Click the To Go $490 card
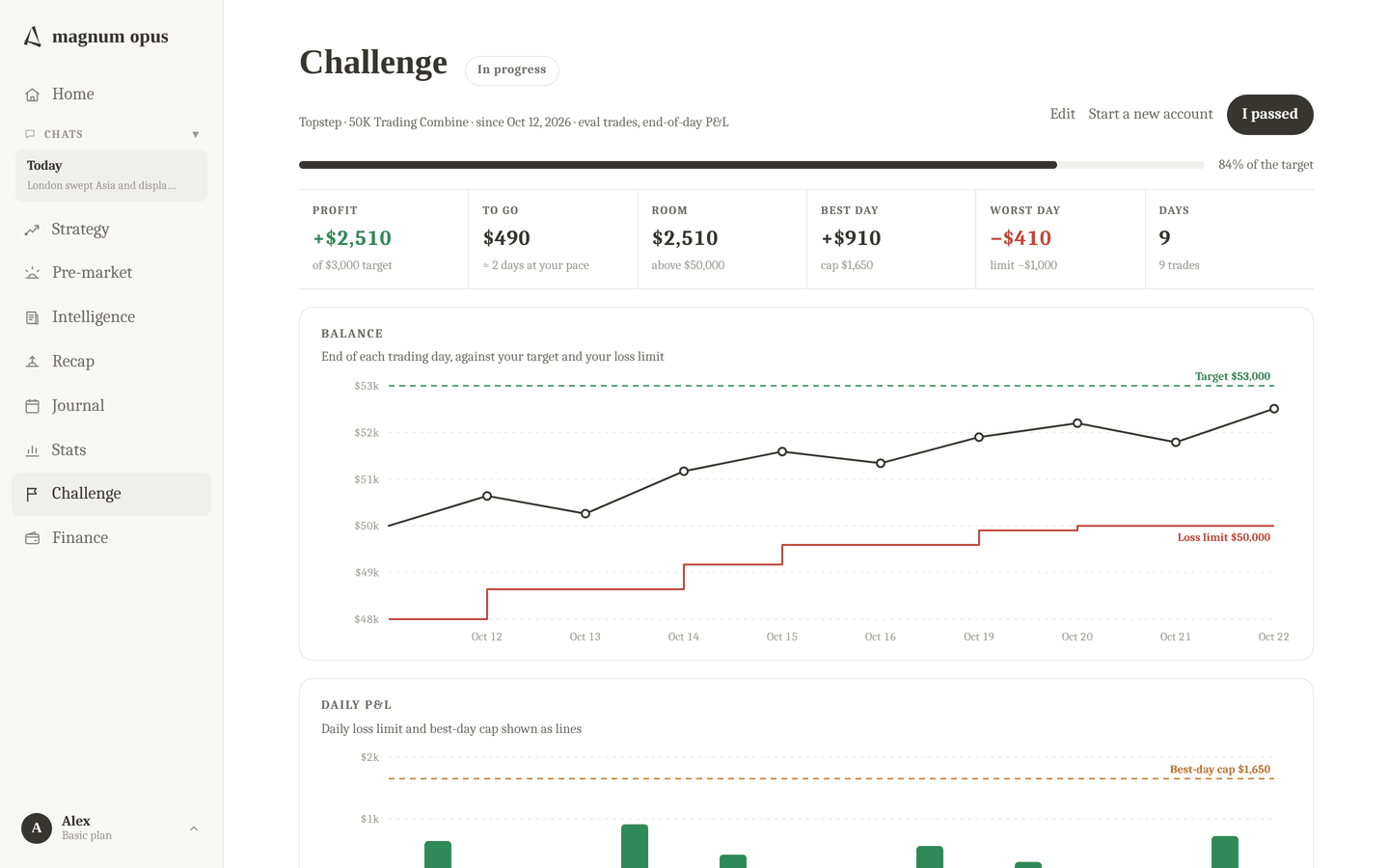Image resolution: width=1389 pixels, height=868 pixels. 553,239
